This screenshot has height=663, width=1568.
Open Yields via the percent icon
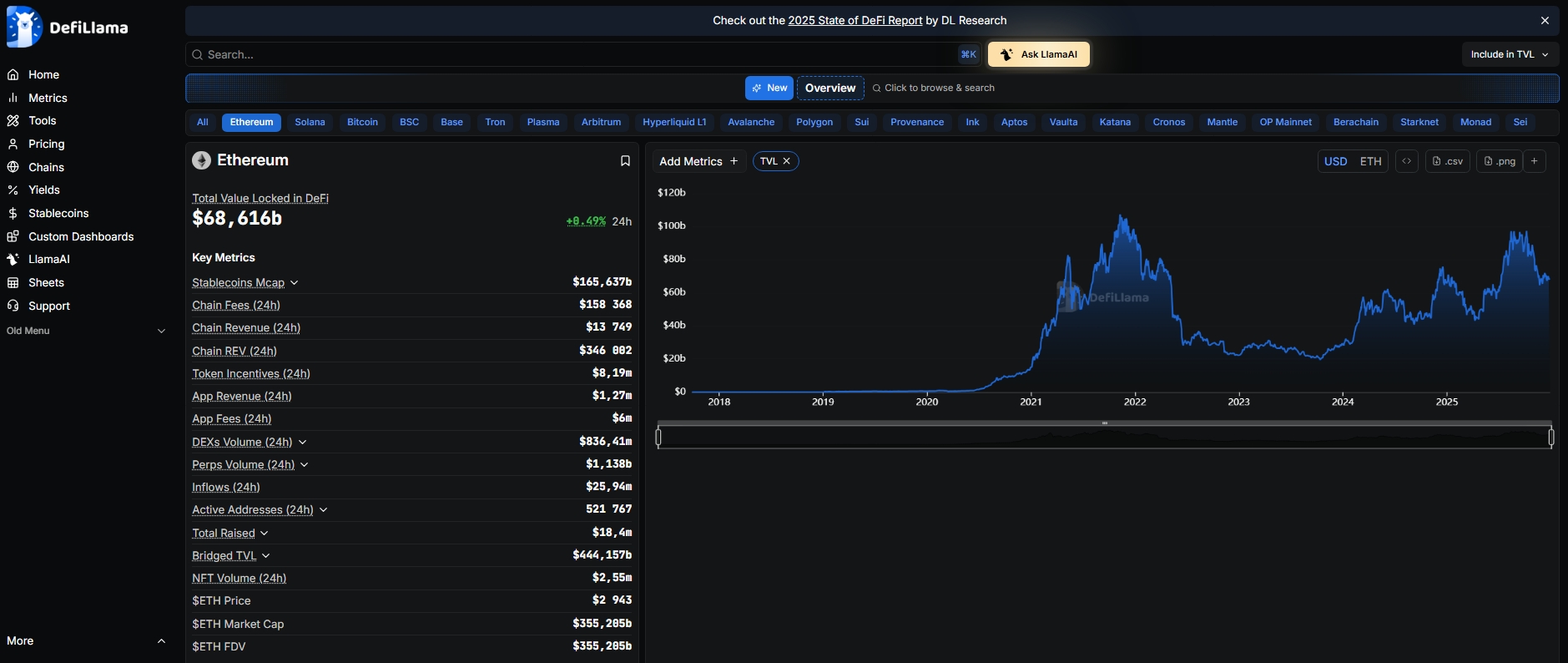[x=13, y=190]
